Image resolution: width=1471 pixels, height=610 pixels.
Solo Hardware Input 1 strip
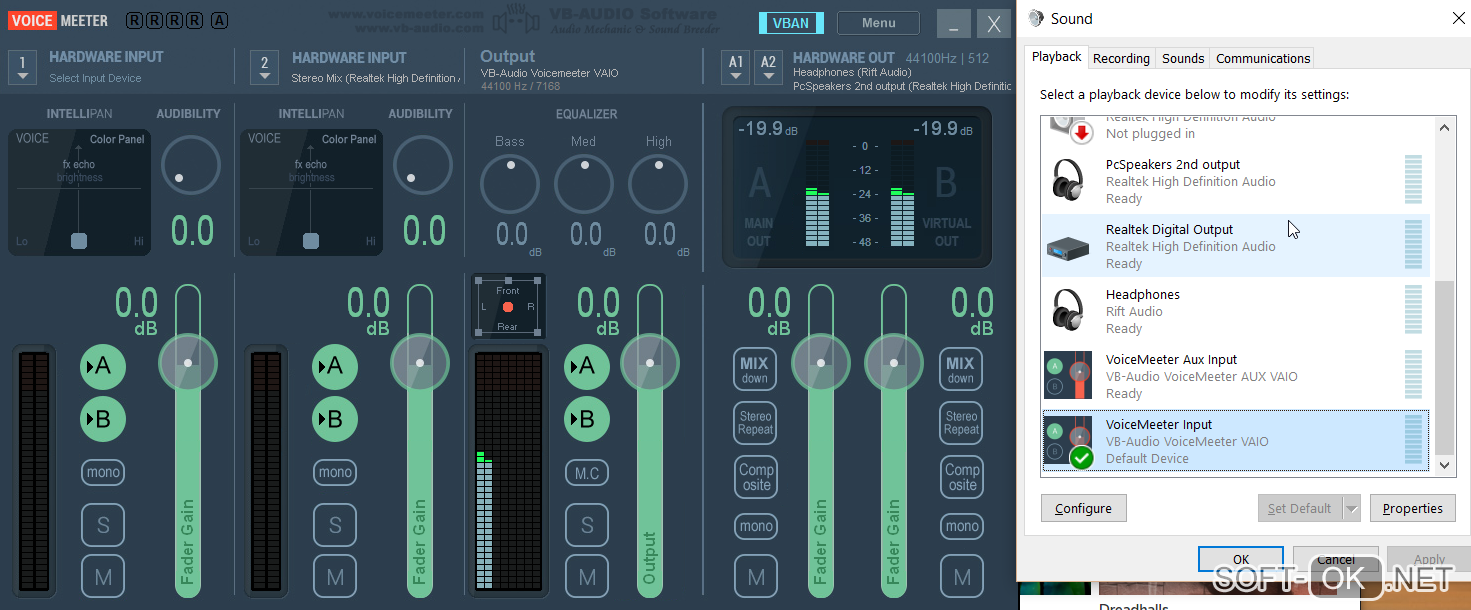pos(103,525)
